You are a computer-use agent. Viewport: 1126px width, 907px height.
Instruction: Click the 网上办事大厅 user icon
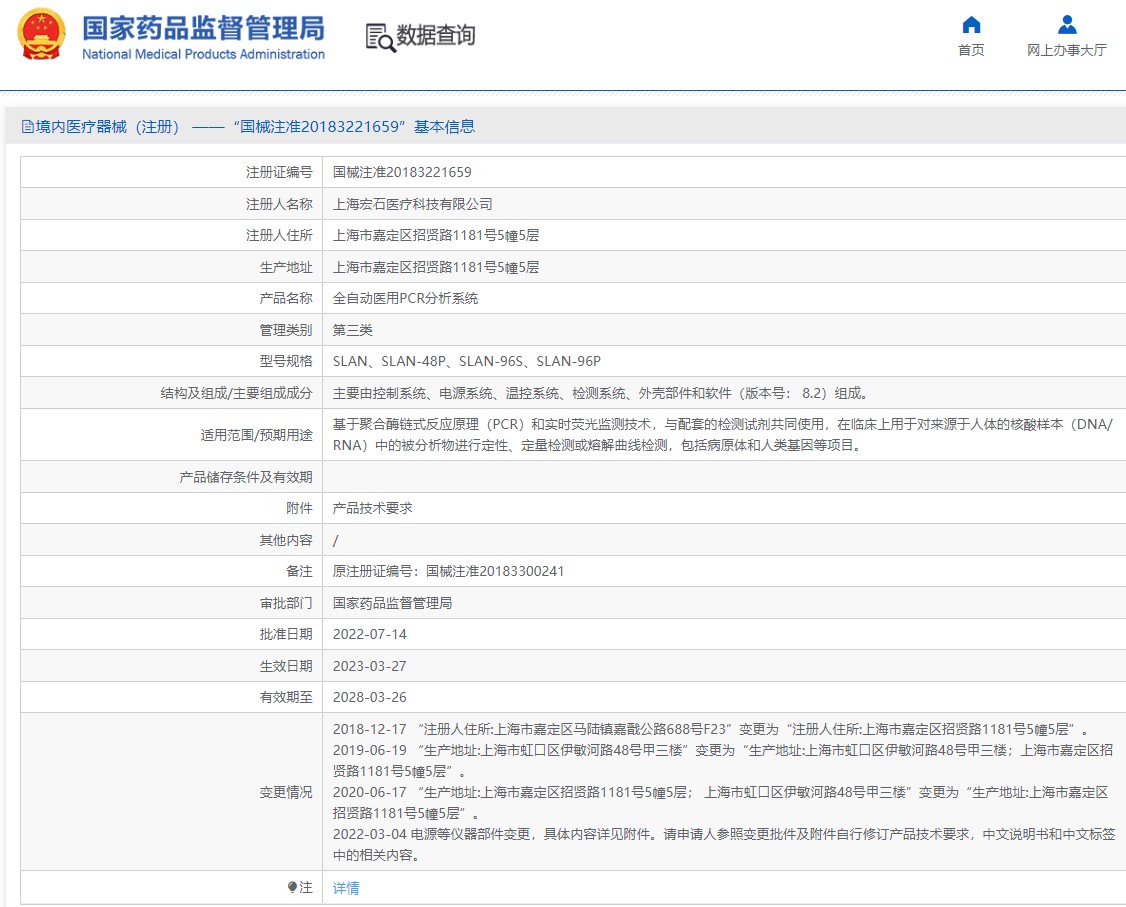click(1067, 25)
